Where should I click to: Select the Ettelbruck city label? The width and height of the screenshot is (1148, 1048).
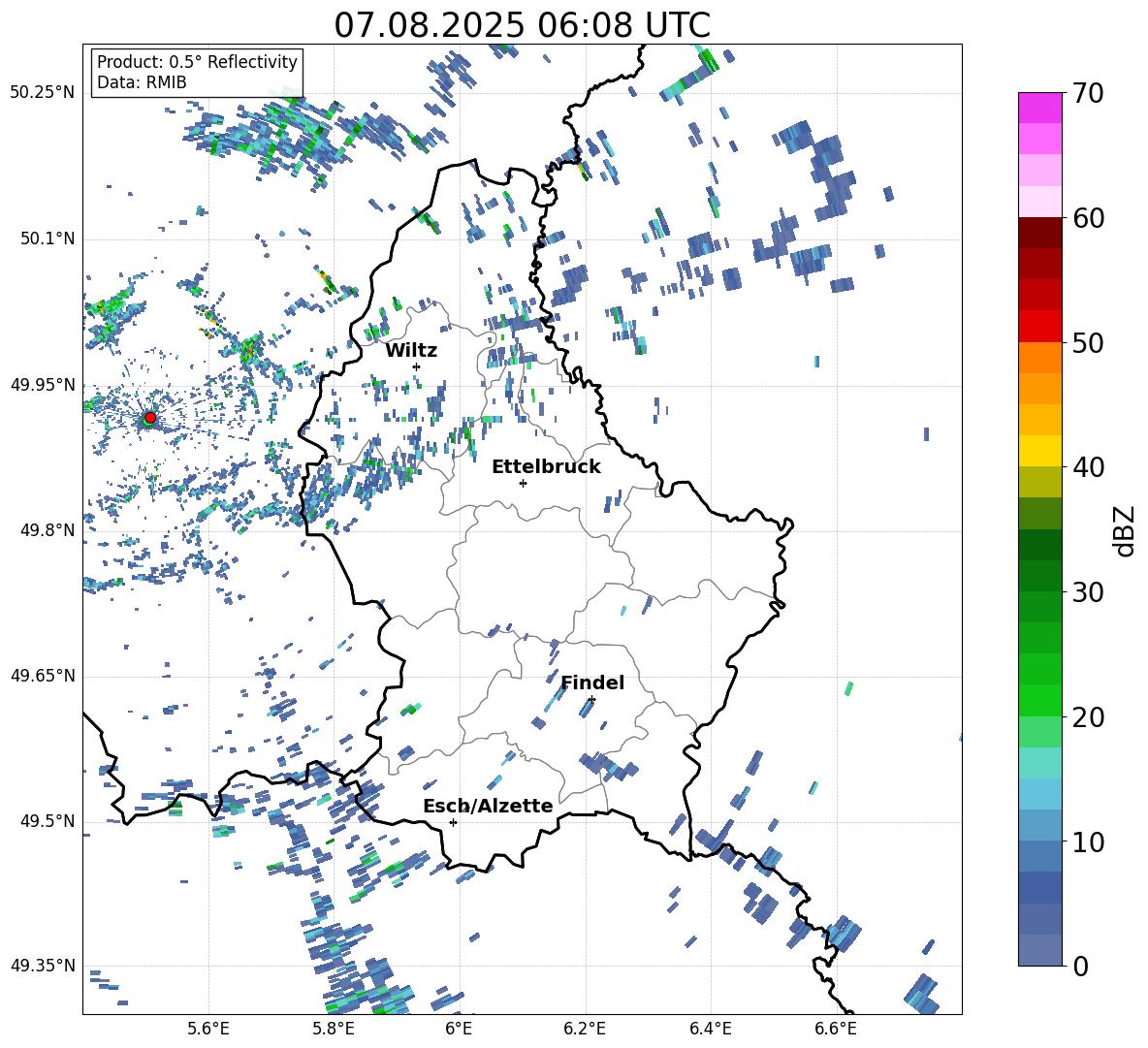(x=546, y=467)
